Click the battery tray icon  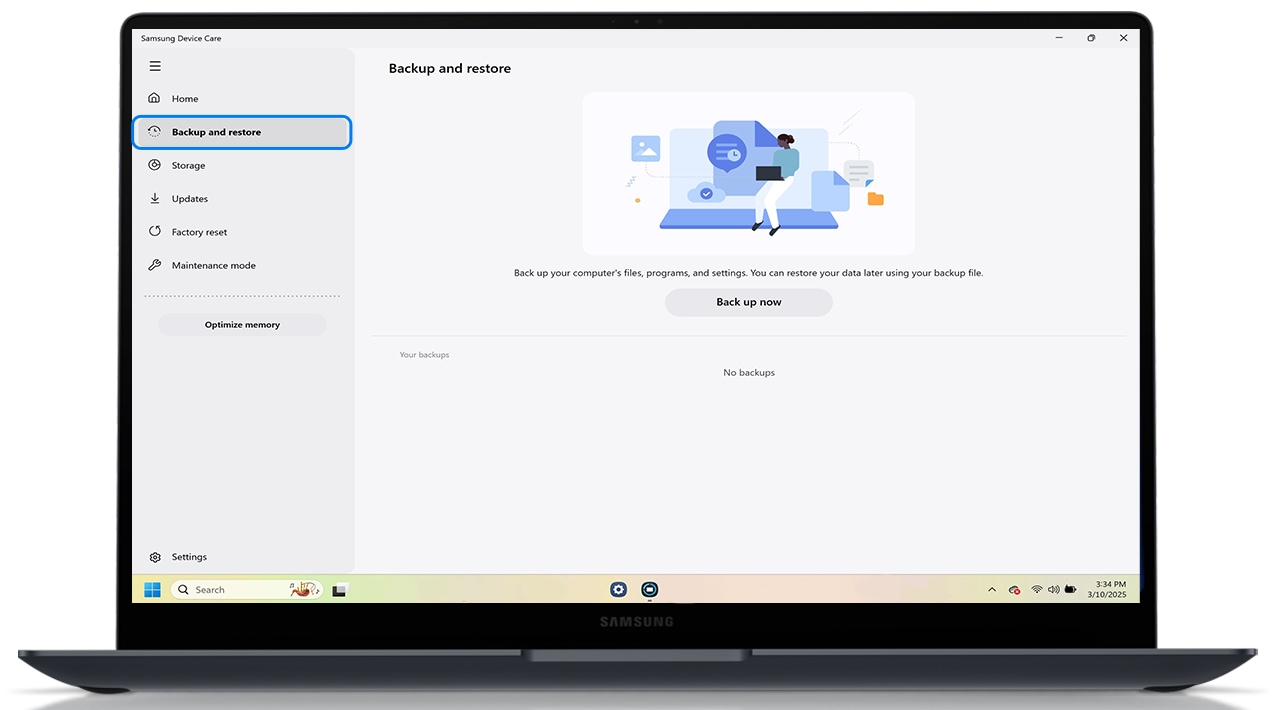tap(1070, 590)
